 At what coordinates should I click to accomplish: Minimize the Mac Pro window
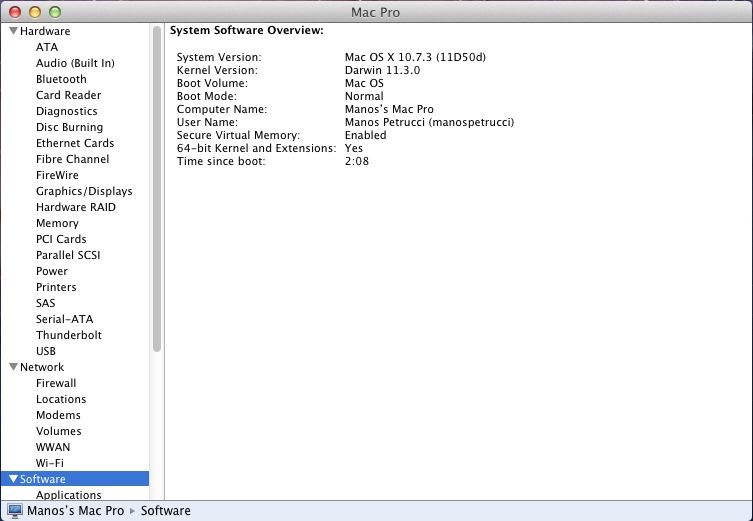click(35, 12)
